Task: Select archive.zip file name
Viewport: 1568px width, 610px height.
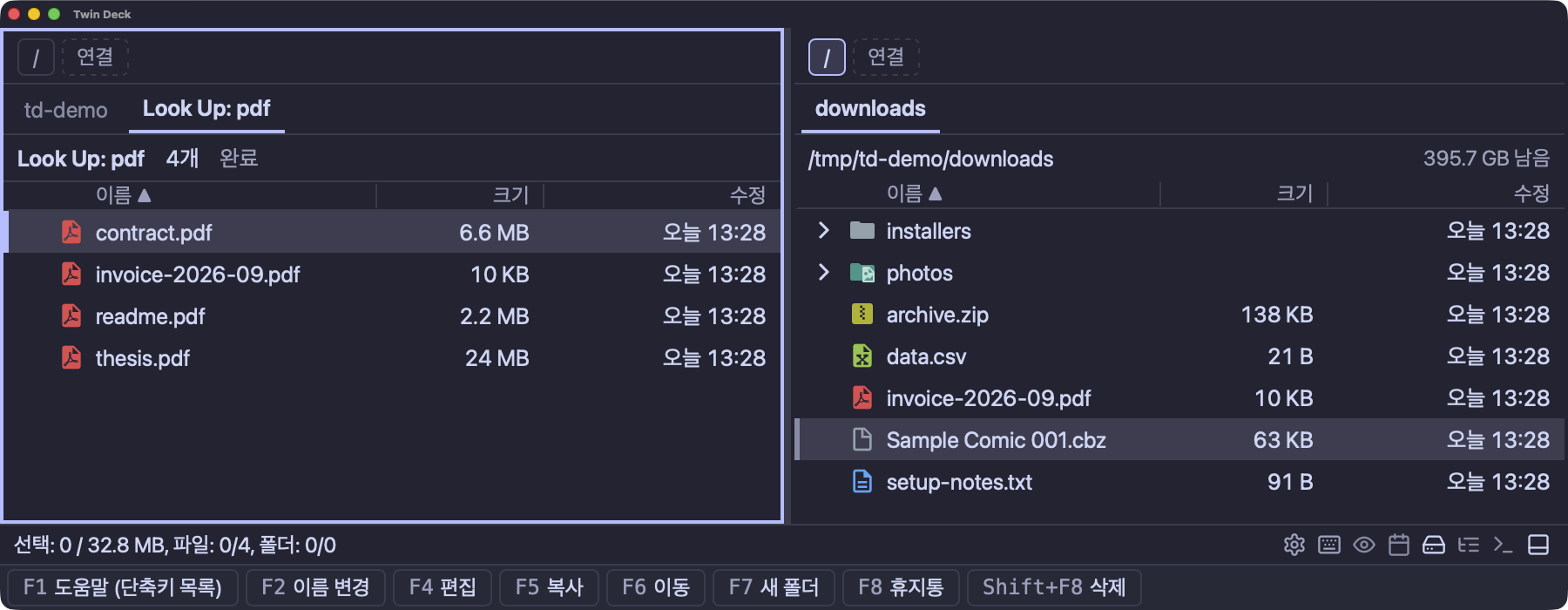Action: point(937,315)
